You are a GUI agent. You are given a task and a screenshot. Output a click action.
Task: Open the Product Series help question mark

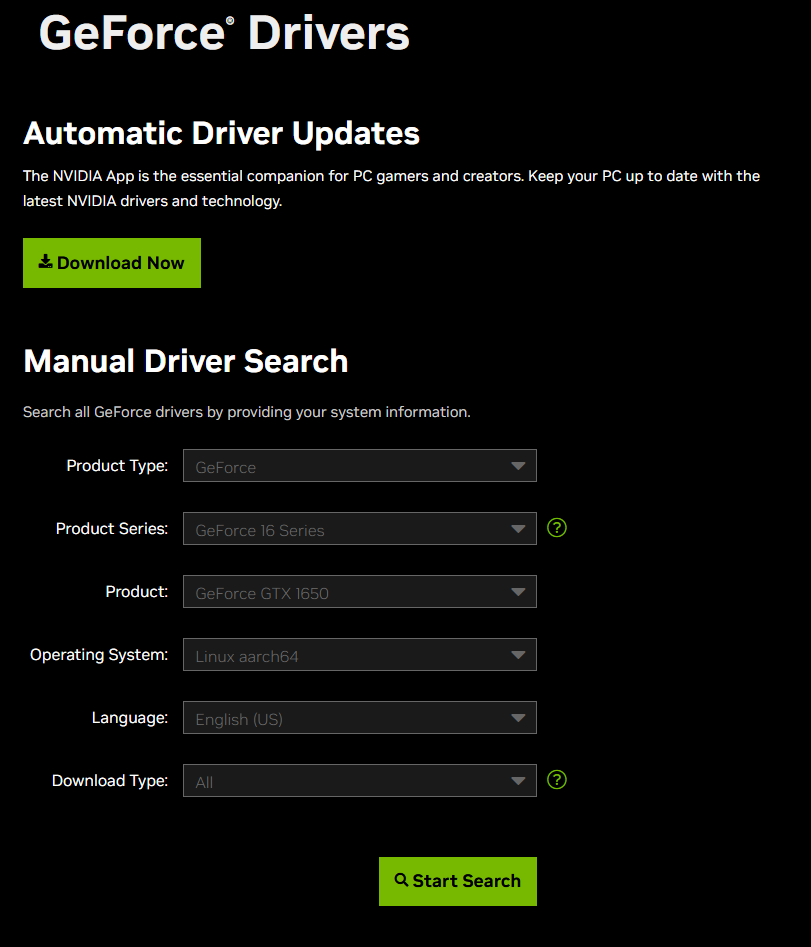[x=557, y=527]
